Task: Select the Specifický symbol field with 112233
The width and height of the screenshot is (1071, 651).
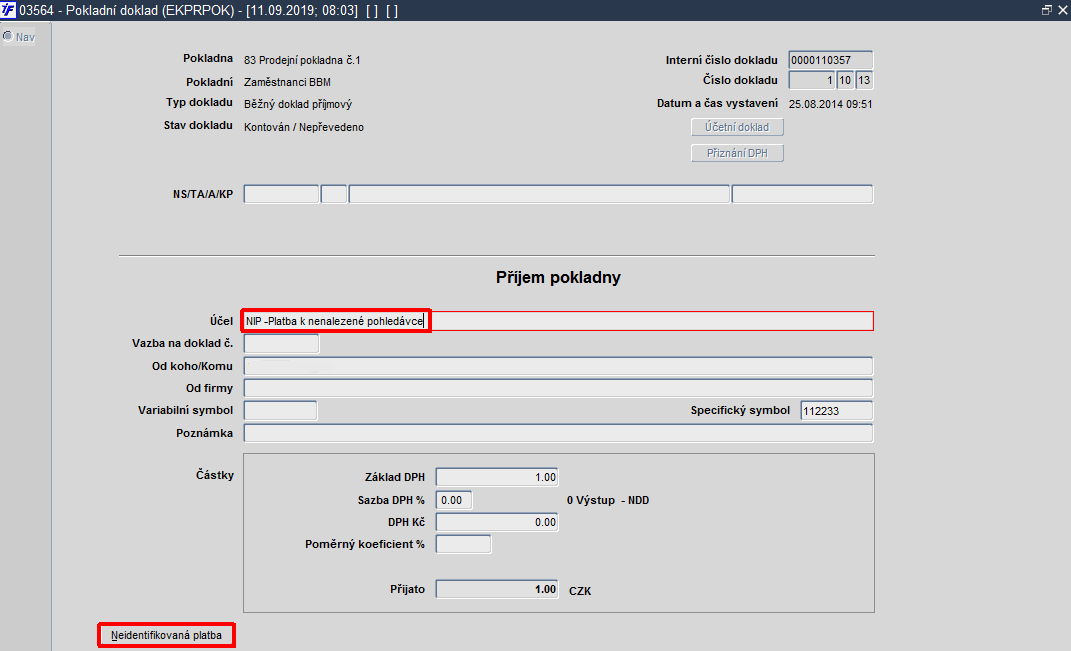Action: pos(837,411)
